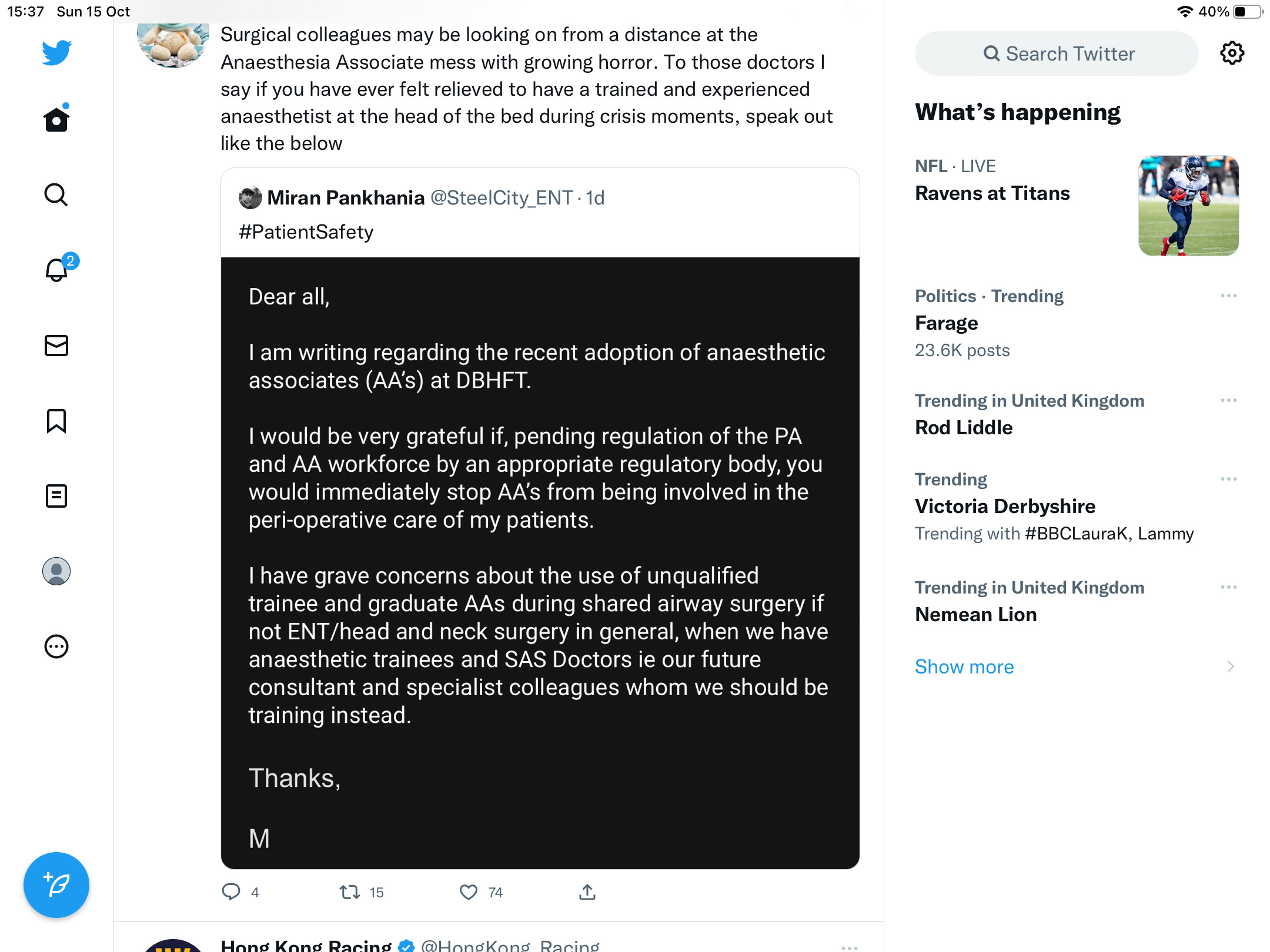
Task: Go to the Home feed icon
Action: (56, 119)
